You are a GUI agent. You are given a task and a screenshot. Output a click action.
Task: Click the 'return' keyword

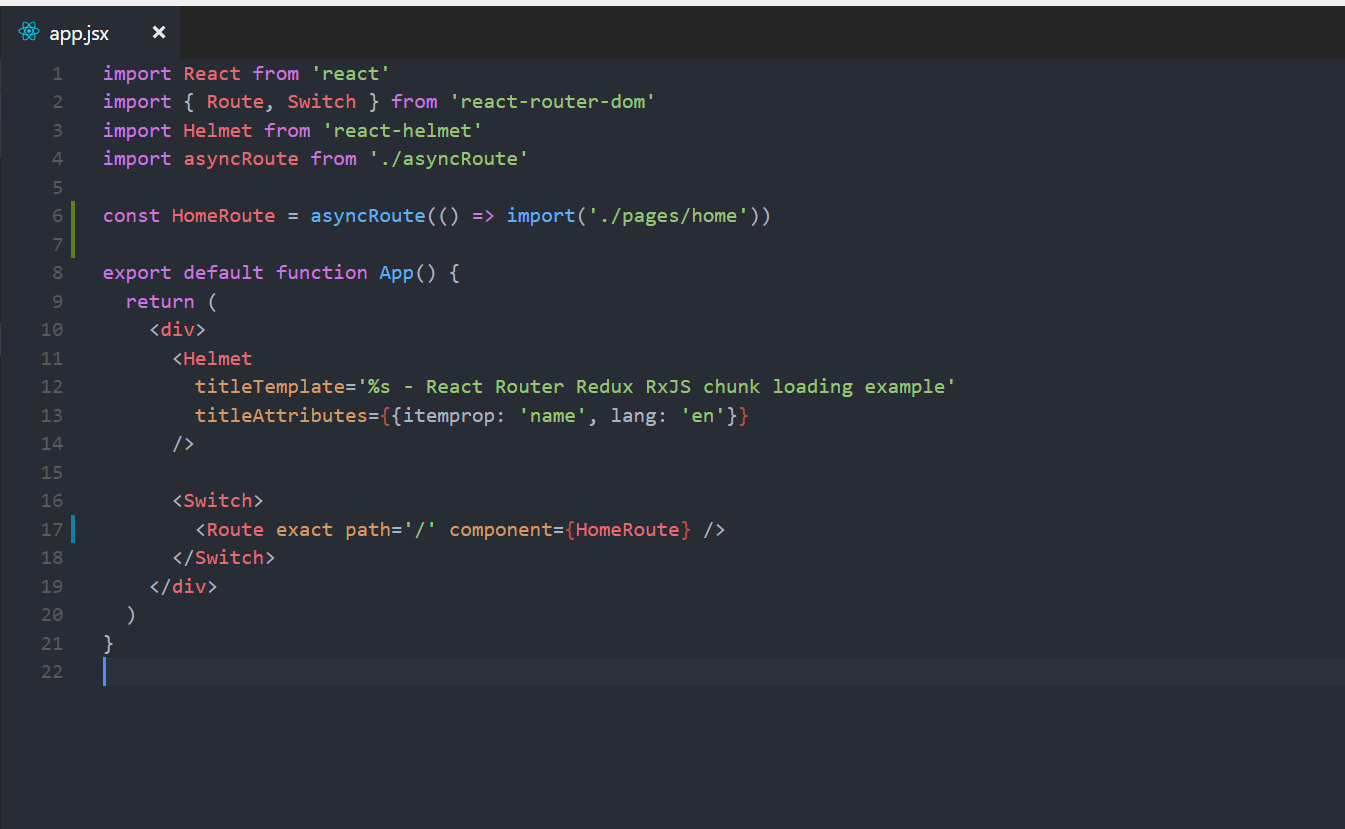[x=160, y=302]
